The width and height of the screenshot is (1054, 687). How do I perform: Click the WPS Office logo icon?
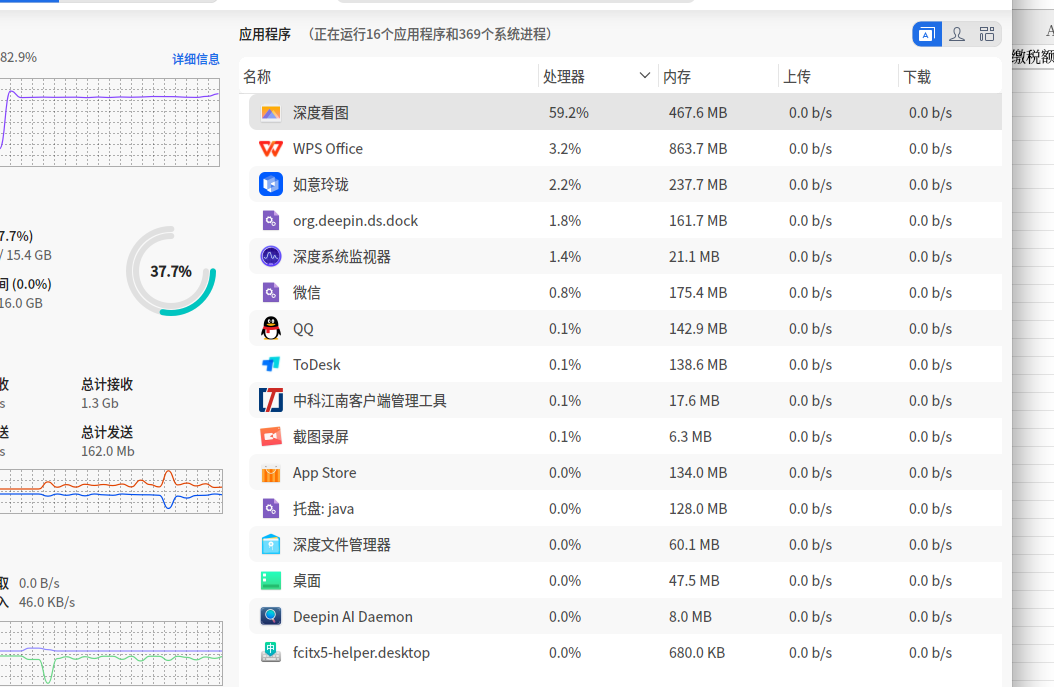(x=271, y=149)
